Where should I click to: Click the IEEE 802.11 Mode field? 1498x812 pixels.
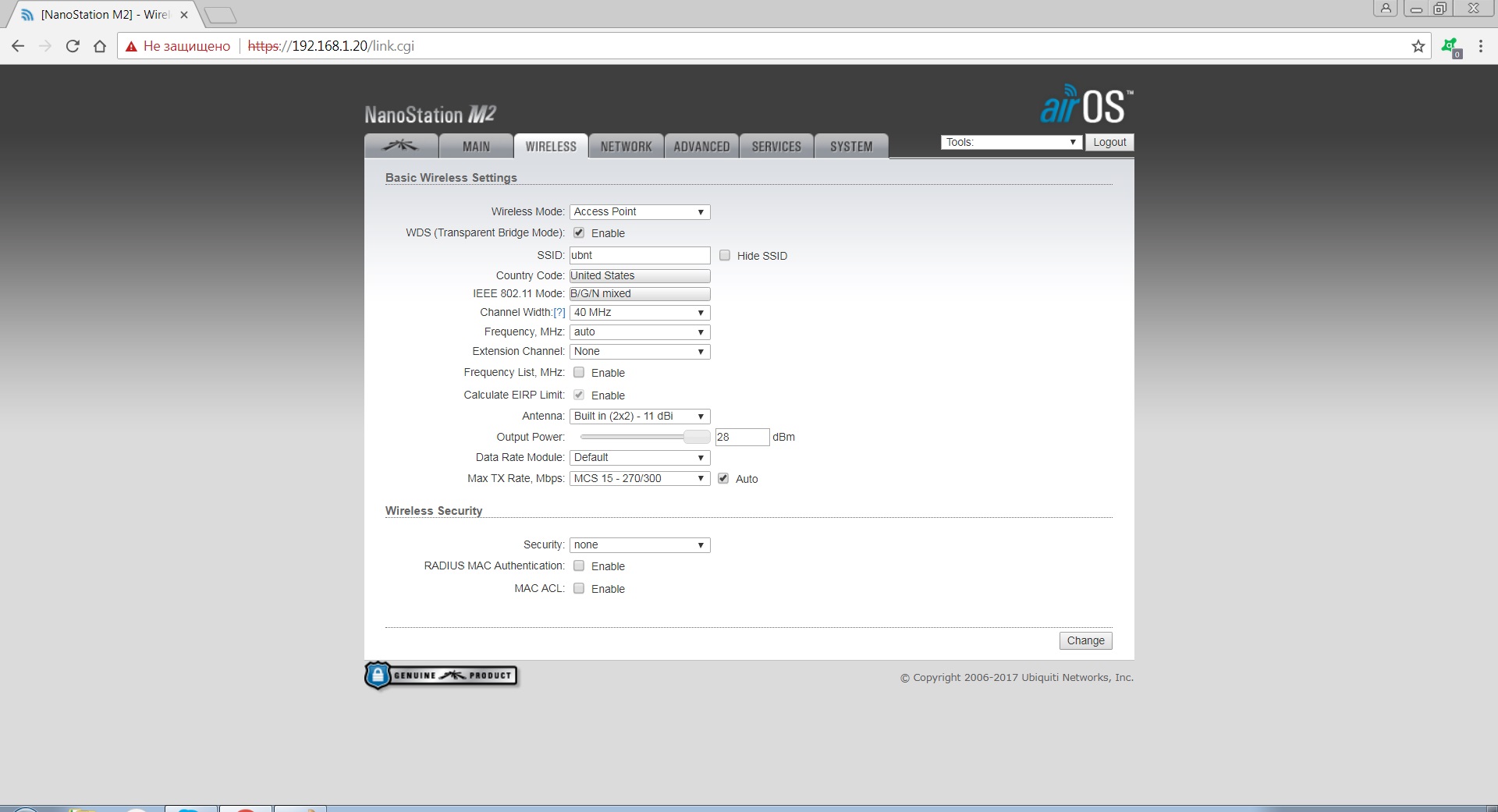click(x=640, y=294)
